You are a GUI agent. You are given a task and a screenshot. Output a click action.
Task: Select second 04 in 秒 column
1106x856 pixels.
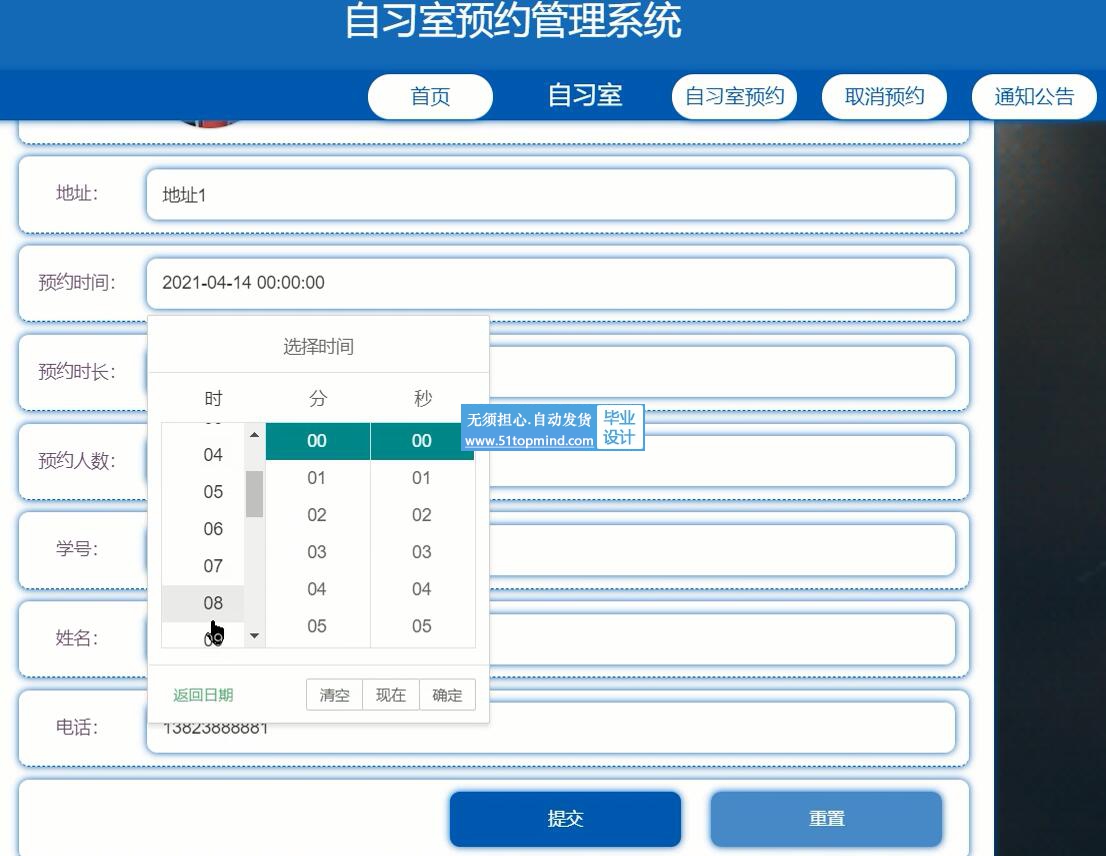(x=422, y=589)
